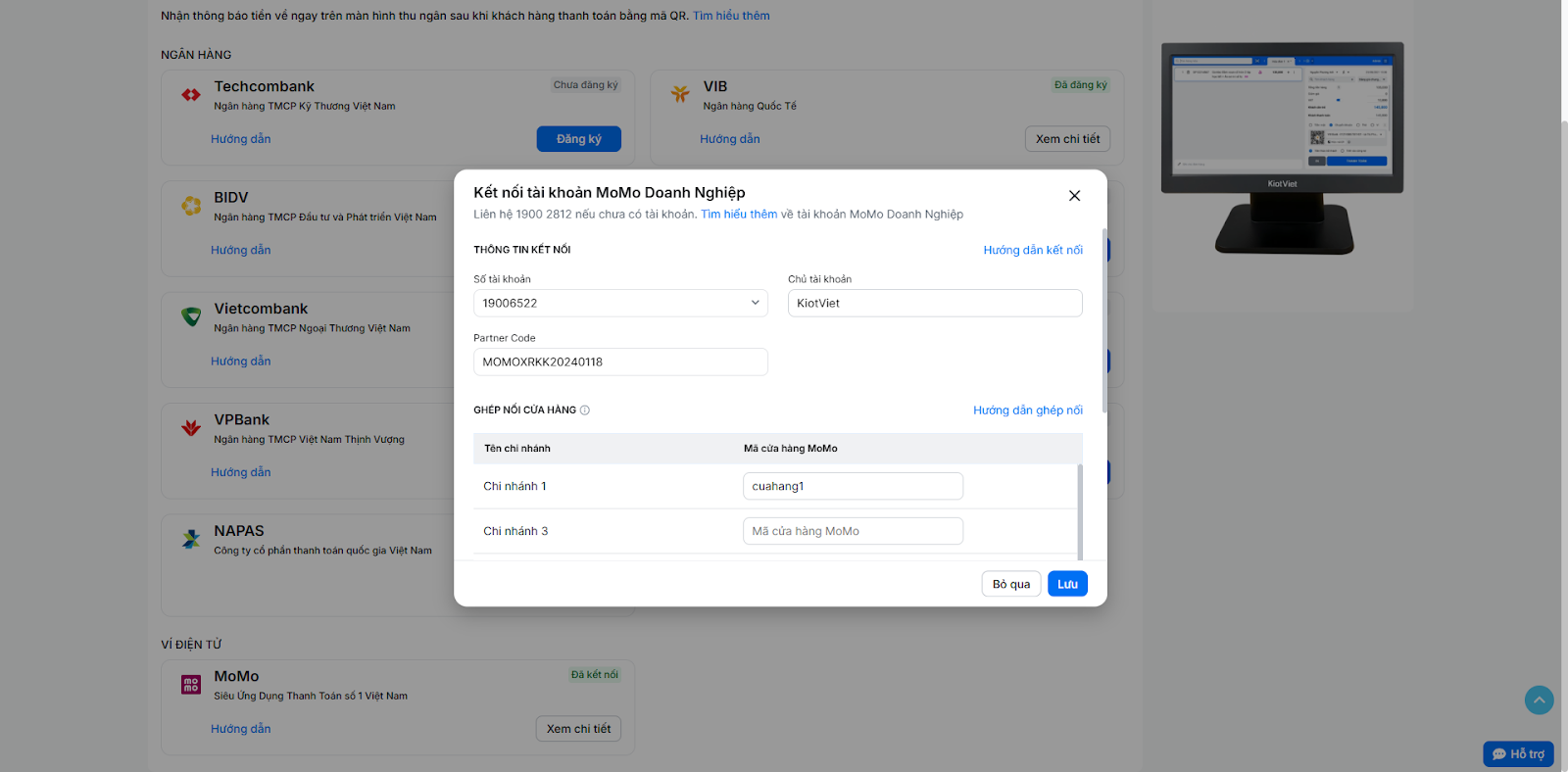Close the MoMo connection dialog
The width and height of the screenshot is (1568, 772).
(x=1074, y=196)
